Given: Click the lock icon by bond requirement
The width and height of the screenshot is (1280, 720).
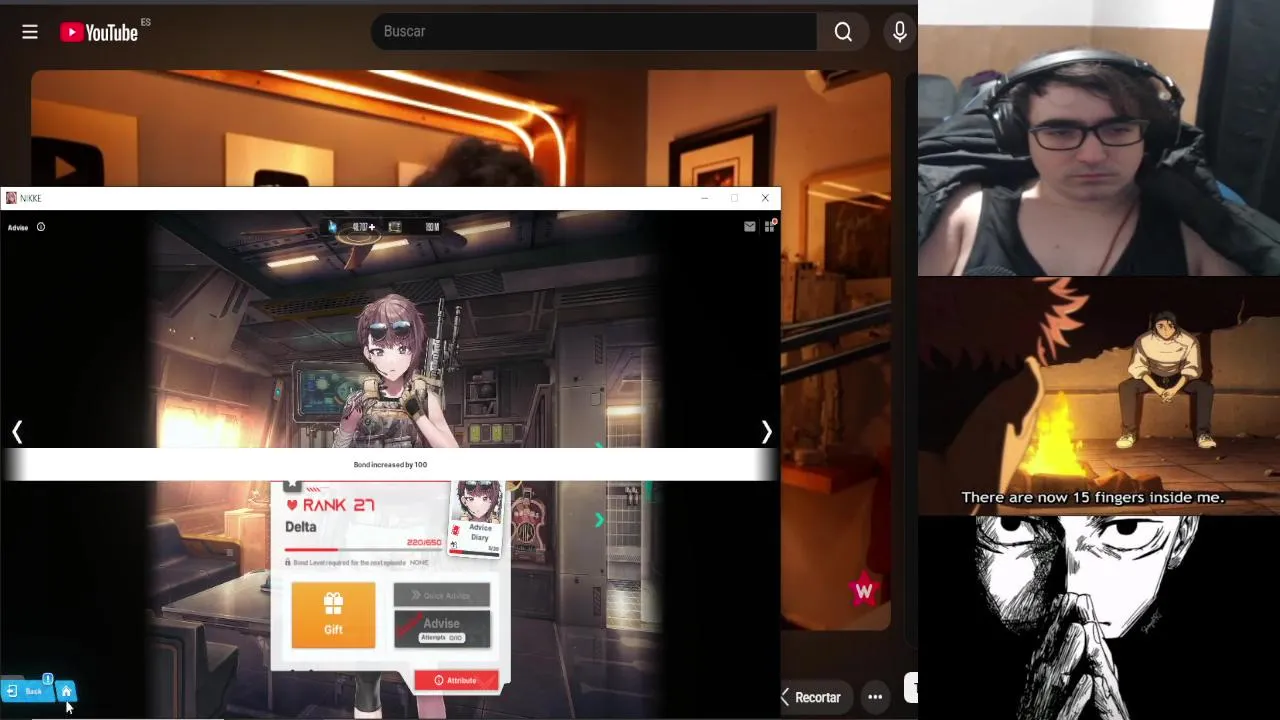Looking at the screenshot, I should tap(288, 562).
